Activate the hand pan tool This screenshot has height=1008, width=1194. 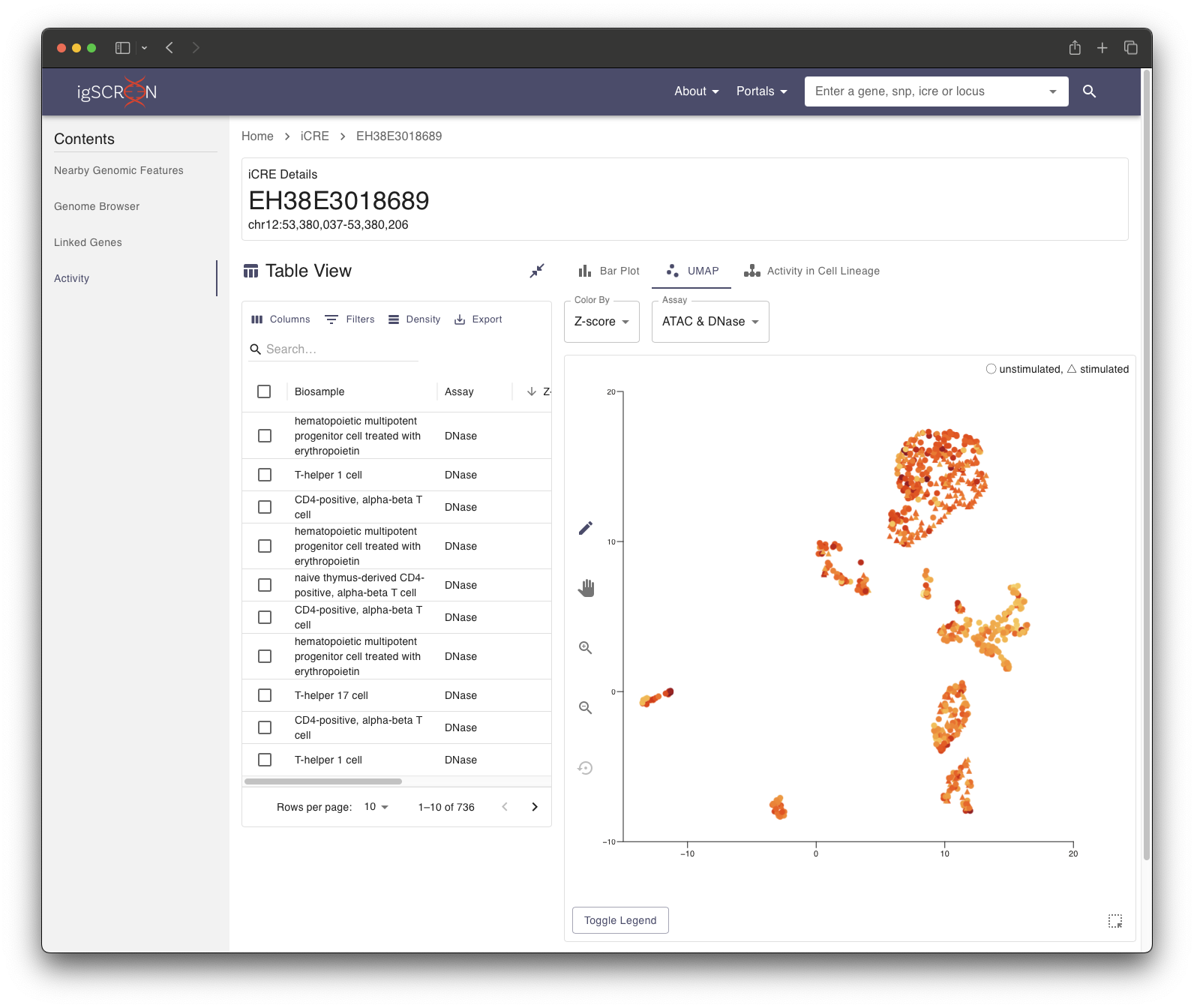pyautogui.click(x=586, y=588)
